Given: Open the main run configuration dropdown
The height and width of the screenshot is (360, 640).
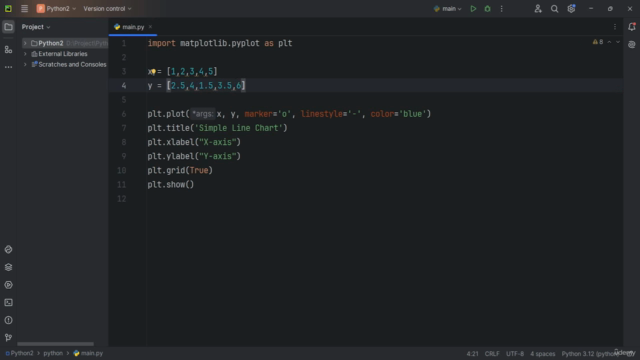Looking at the screenshot, I should (447, 9).
